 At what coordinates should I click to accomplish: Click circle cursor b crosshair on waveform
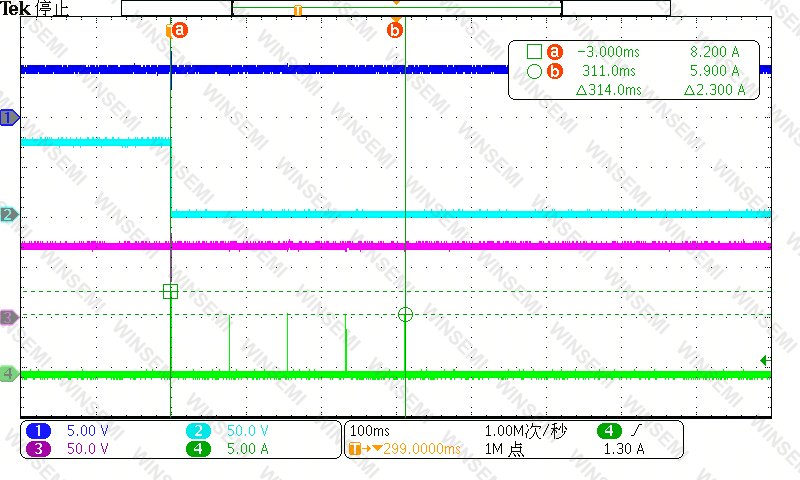pyautogui.click(x=405, y=314)
